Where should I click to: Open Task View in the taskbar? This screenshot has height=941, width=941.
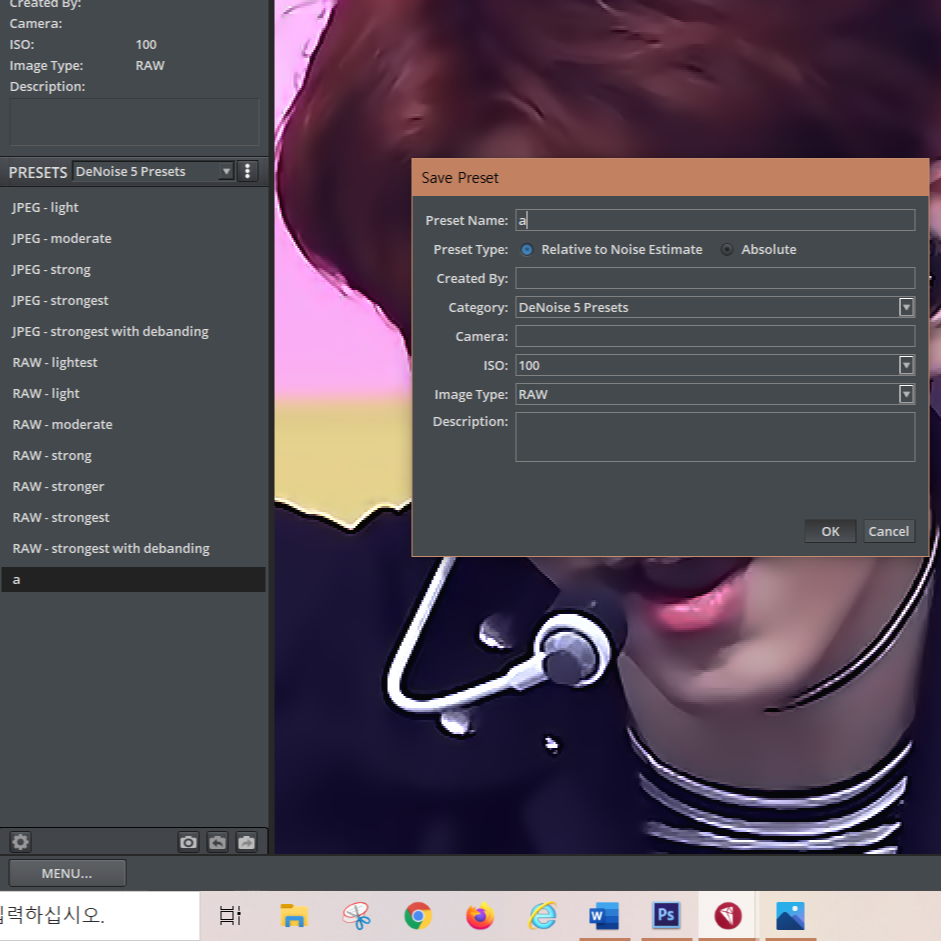[x=230, y=916]
